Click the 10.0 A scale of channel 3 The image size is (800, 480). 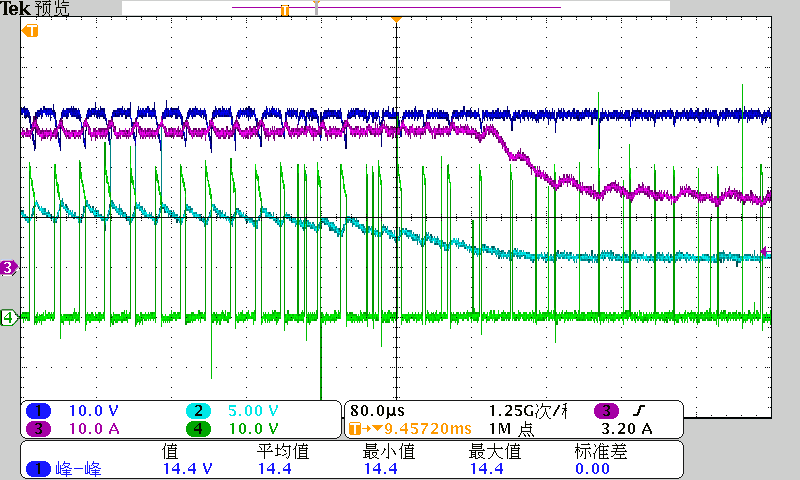tap(94, 428)
